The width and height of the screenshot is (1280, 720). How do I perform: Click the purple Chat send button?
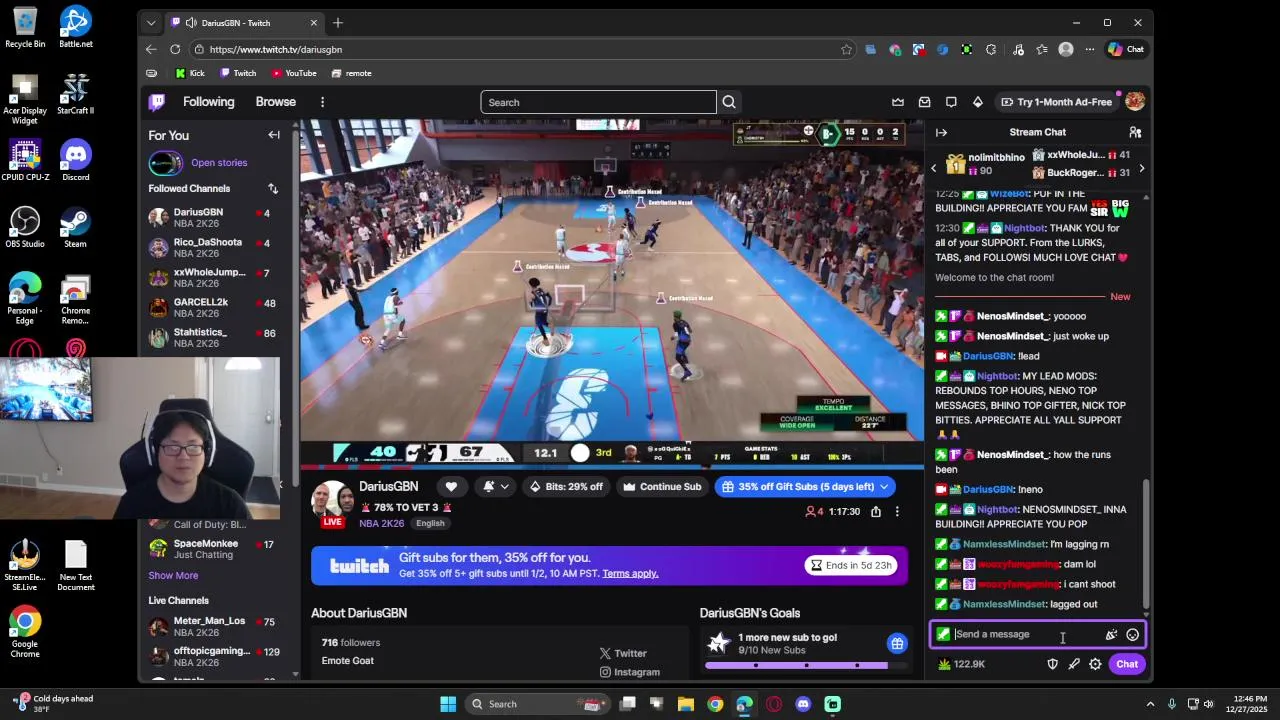[x=1127, y=664]
